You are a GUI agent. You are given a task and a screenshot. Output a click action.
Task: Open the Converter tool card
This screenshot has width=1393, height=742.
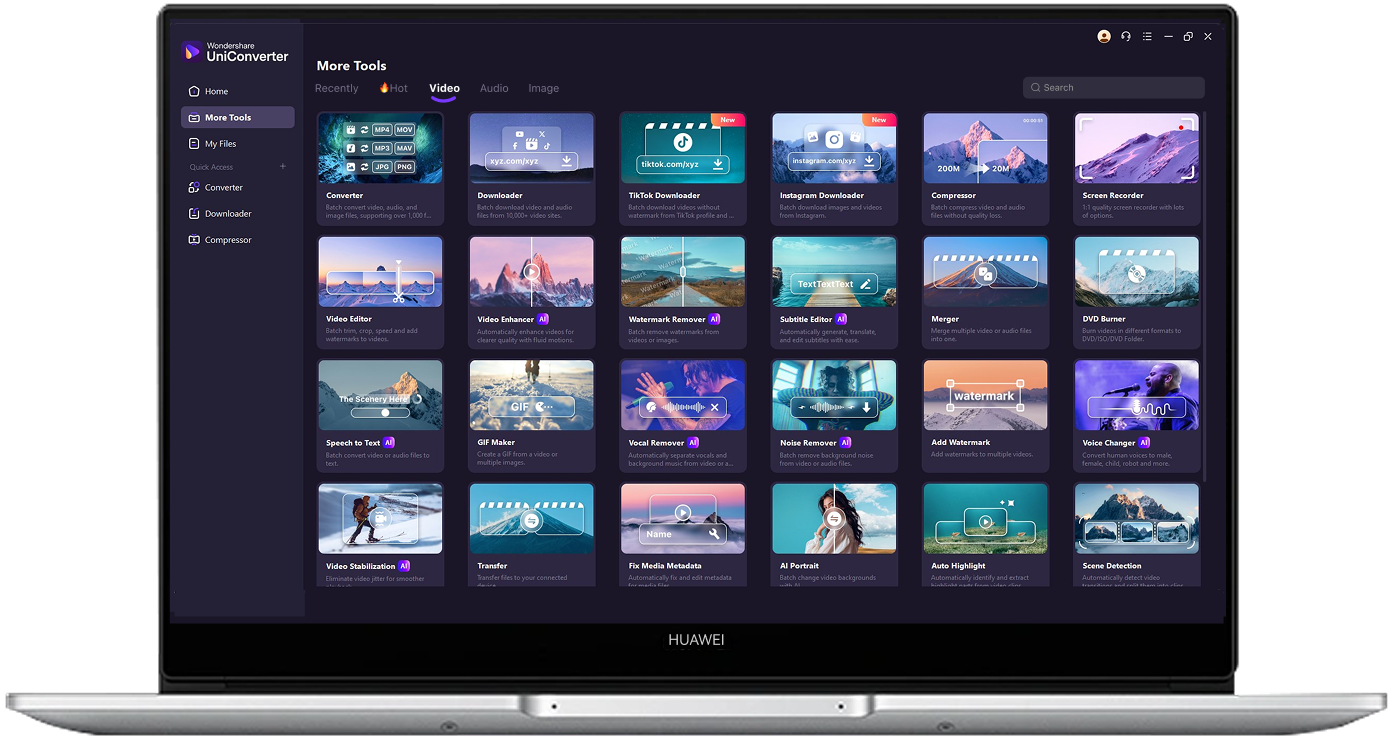[x=380, y=168]
